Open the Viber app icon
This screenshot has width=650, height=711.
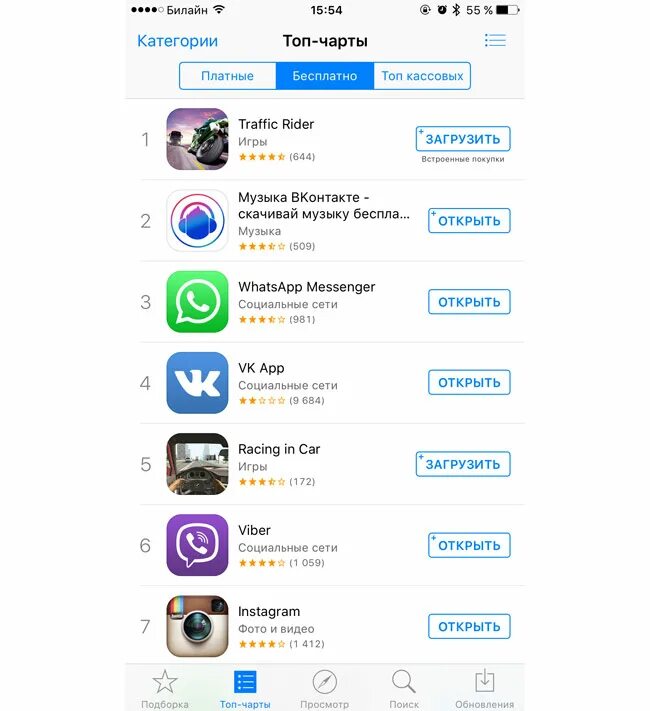pos(197,545)
